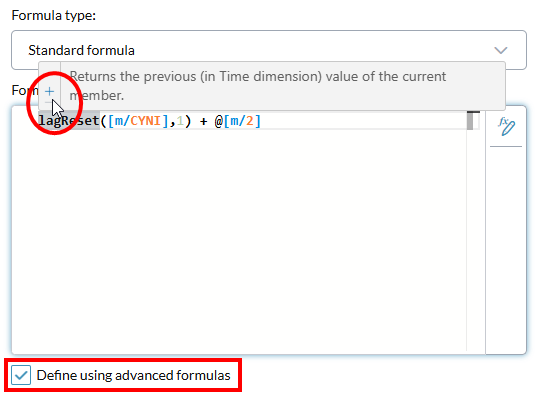Viewport: 539px width, 408px height.
Task: Click the checkmark inside the advanced formulas box
Action: (21, 375)
